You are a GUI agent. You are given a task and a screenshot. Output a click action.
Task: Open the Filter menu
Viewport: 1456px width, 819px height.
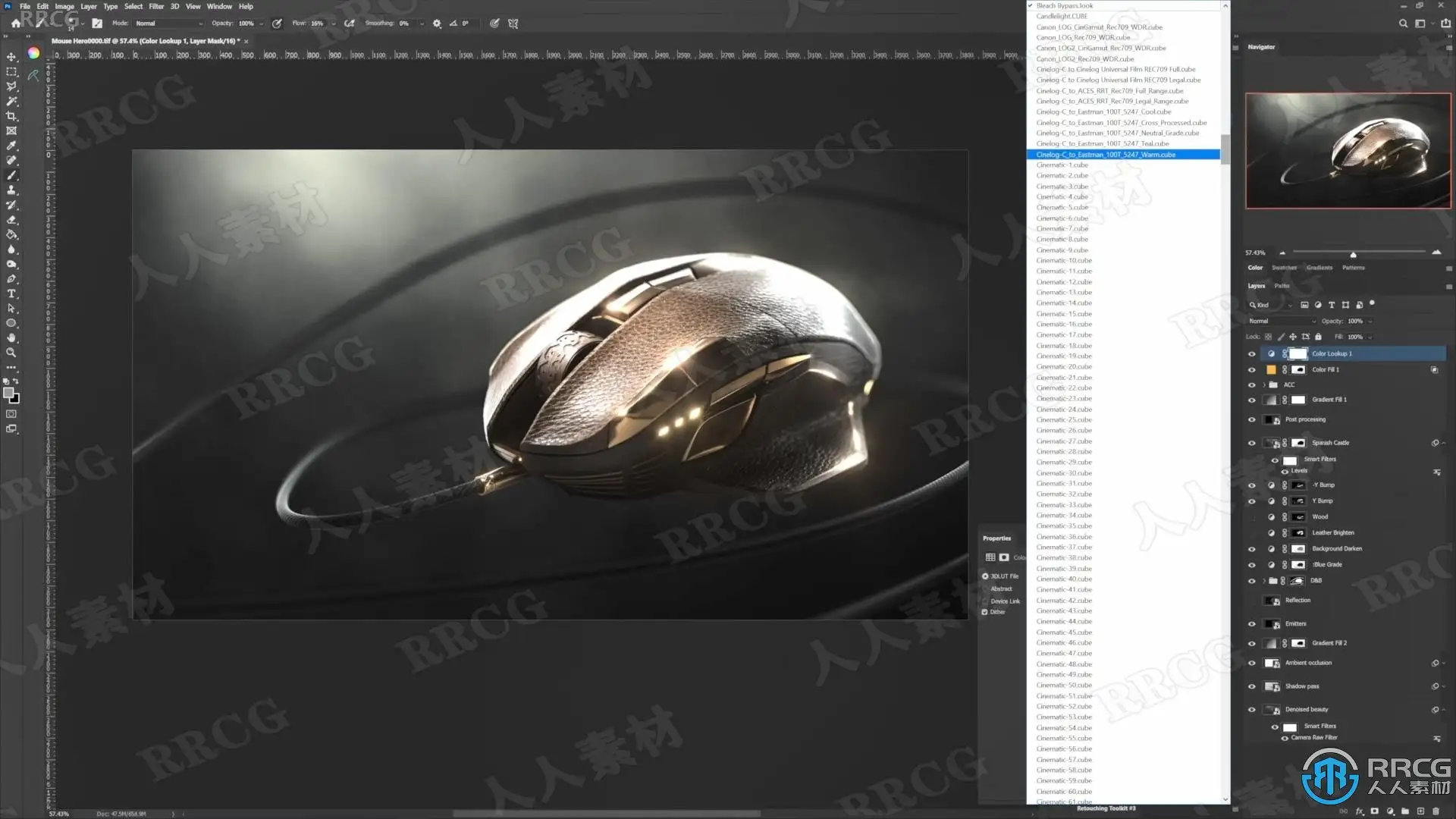click(x=156, y=6)
